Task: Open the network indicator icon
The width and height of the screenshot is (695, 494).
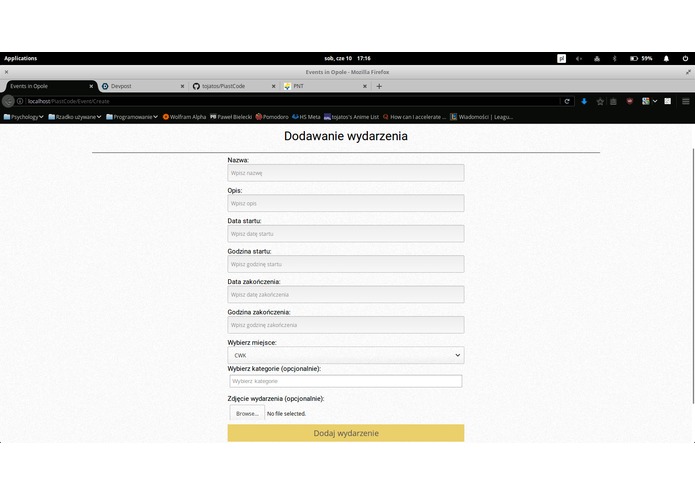Action: 597,58
